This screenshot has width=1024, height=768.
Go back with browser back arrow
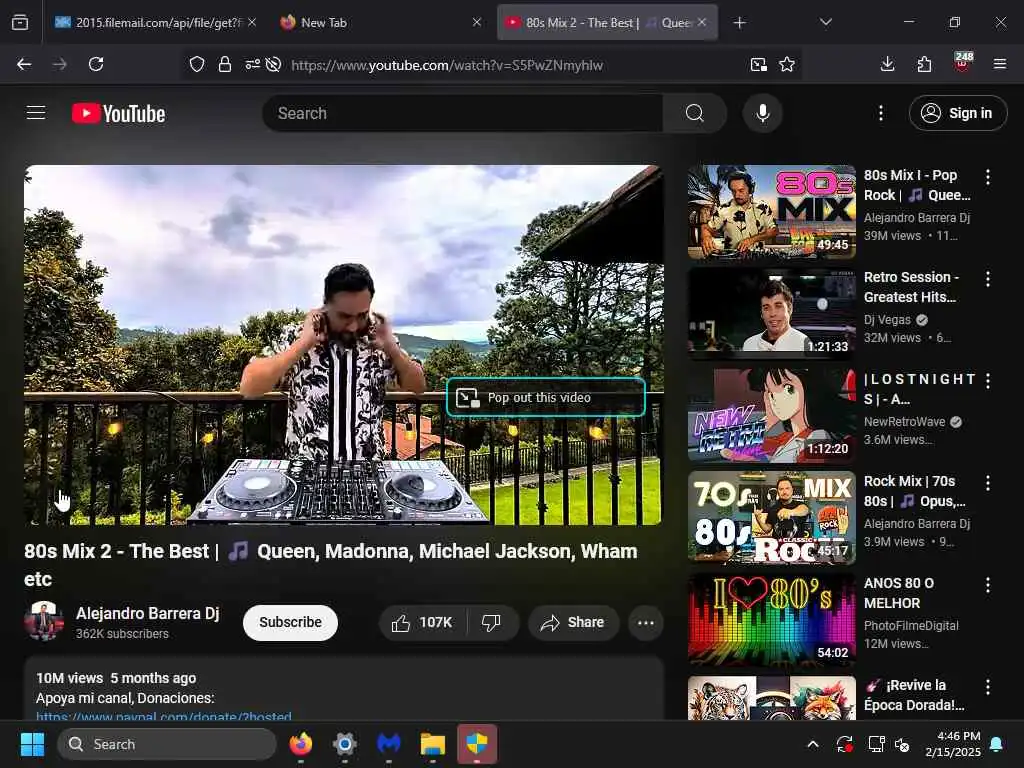(x=24, y=64)
